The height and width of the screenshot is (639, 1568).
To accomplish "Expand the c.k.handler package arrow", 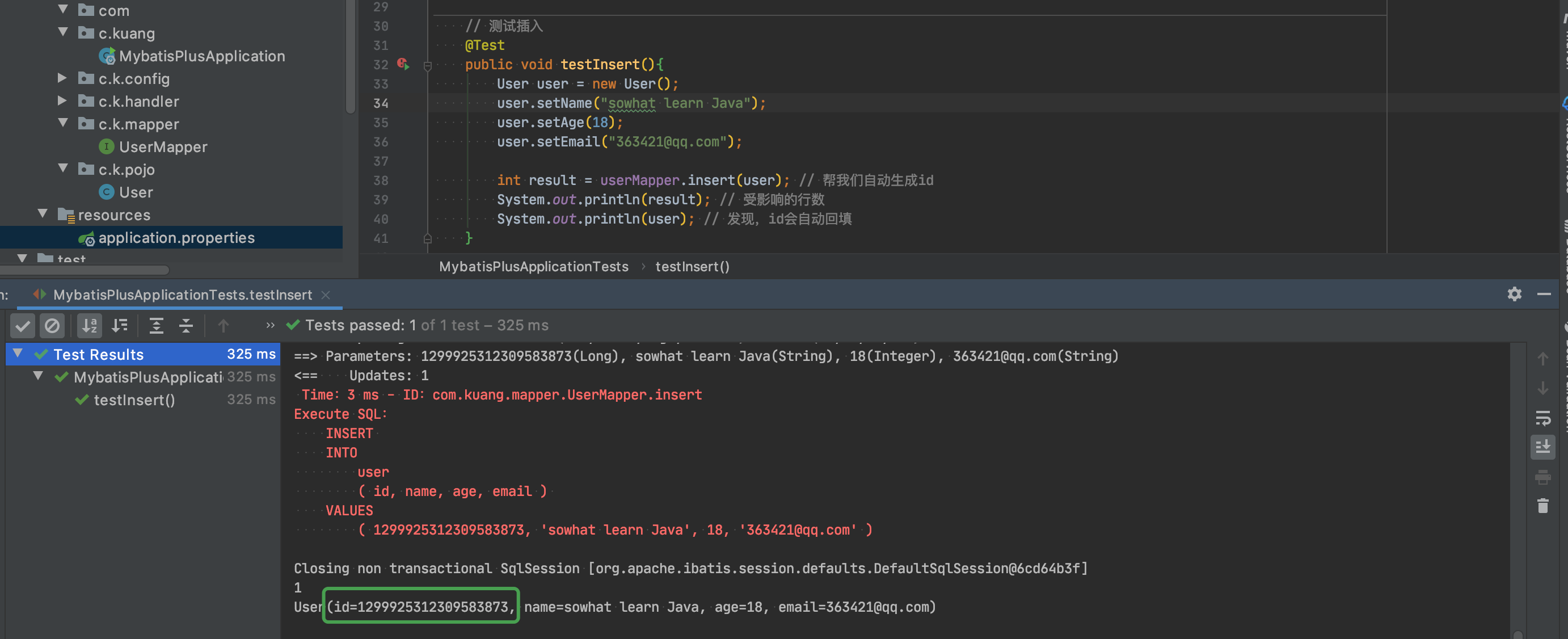I will (x=62, y=100).
